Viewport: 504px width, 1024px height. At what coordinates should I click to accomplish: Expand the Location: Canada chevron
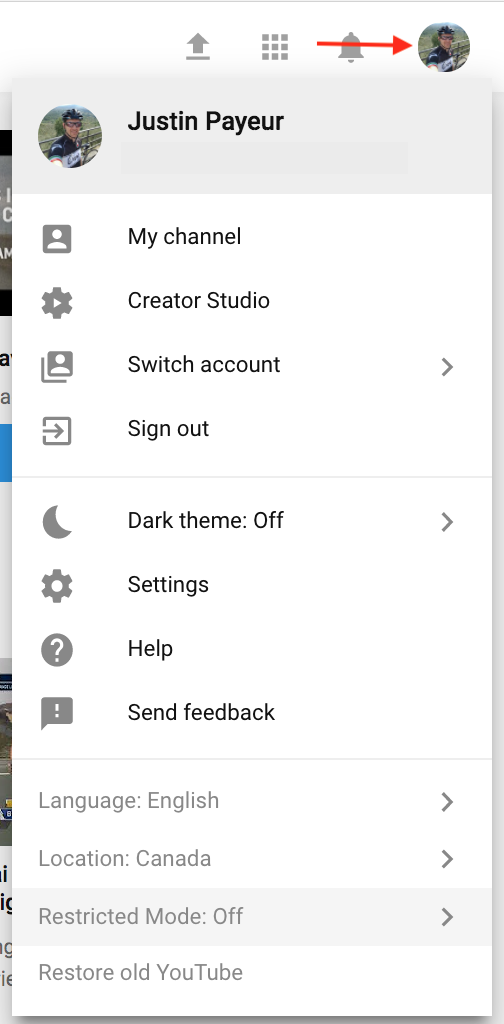pyautogui.click(x=447, y=859)
